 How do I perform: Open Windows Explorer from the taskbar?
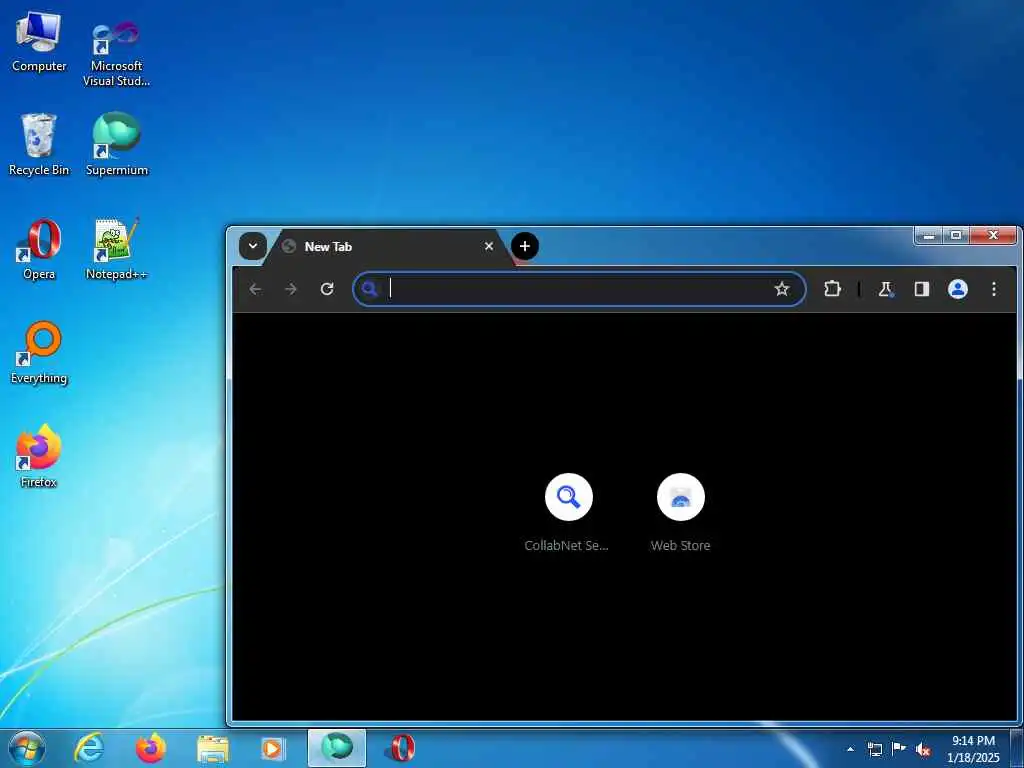click(213, 748)
